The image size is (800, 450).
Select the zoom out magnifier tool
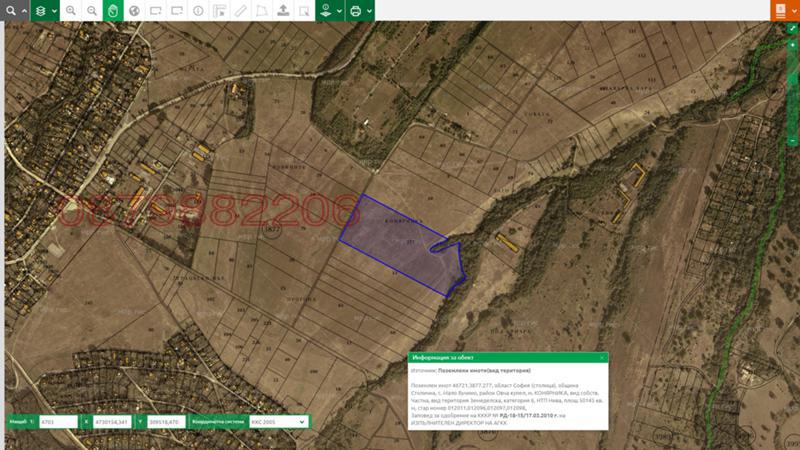click(x=92, y=10)
